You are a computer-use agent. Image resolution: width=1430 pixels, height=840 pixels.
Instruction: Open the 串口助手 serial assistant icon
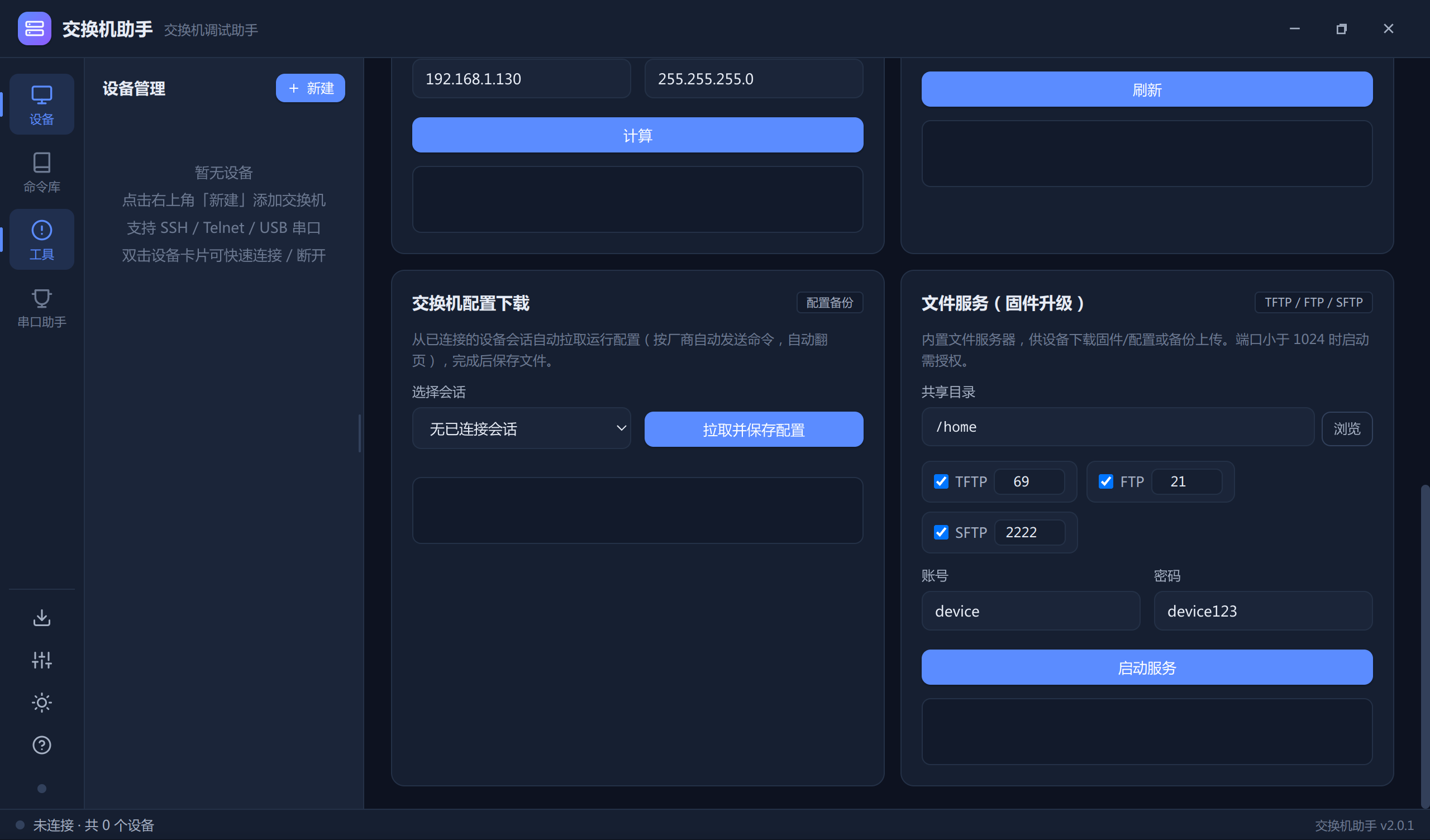(41, 307)
